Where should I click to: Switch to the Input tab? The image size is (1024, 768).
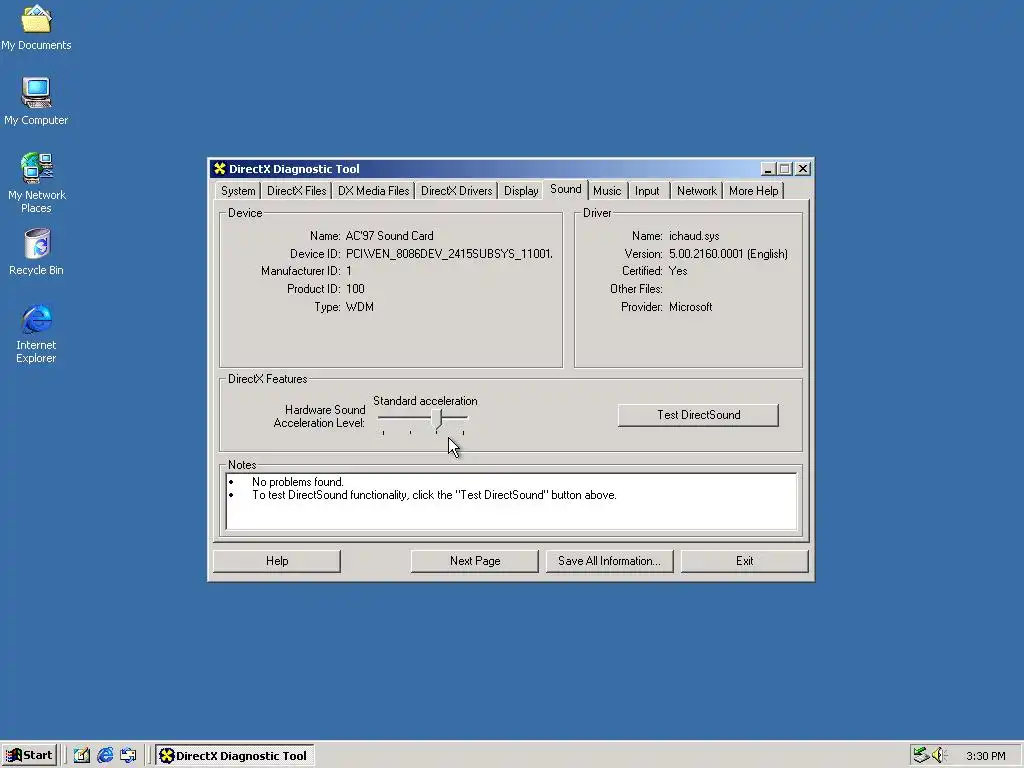(x=647, y=191)
